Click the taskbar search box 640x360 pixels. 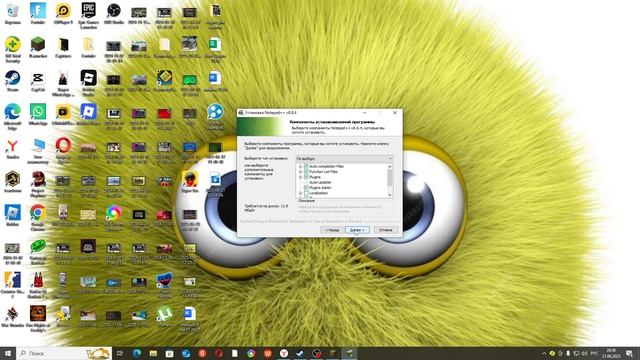tap(64, 353)
